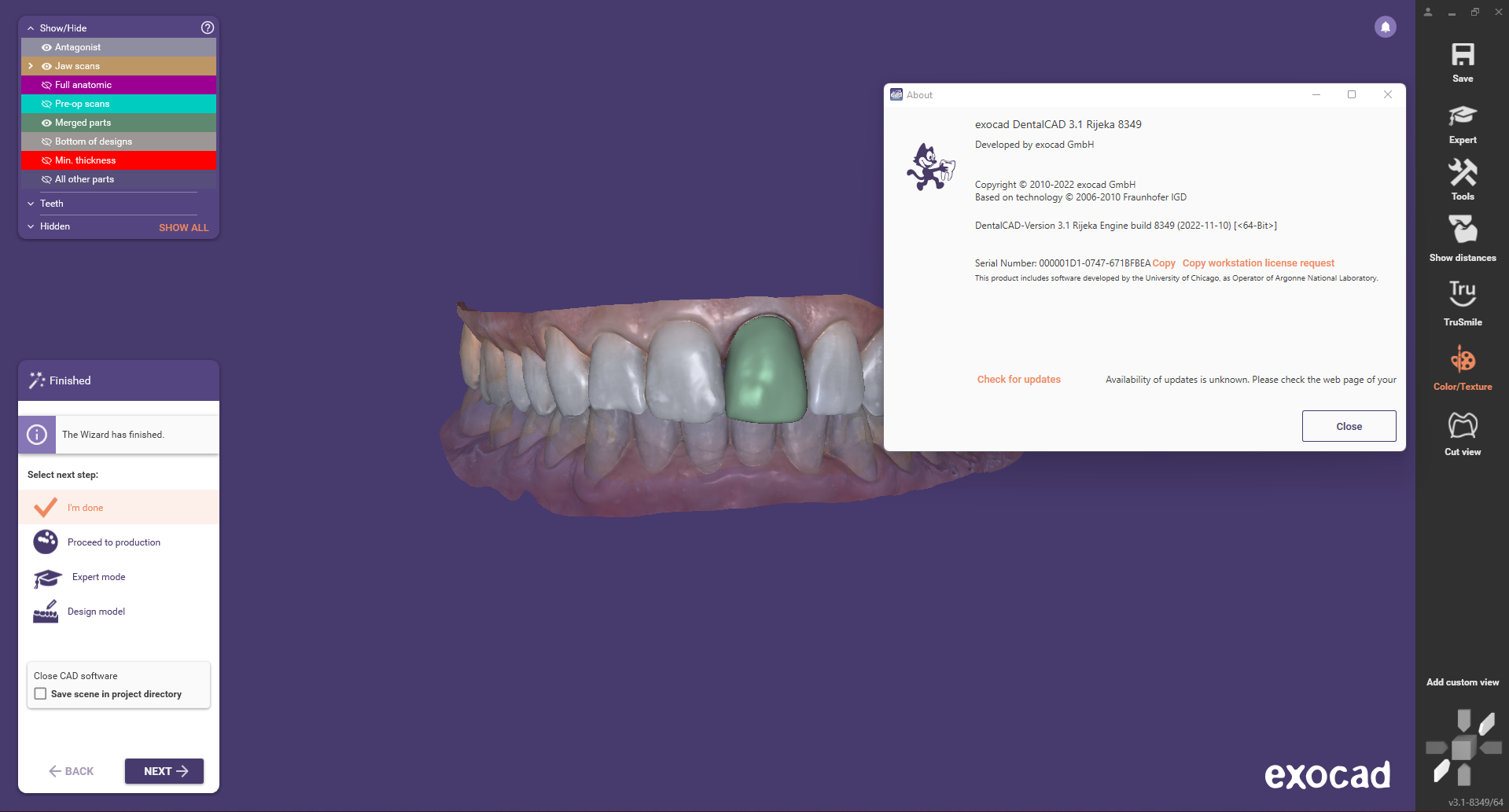This screenshot has width=1509, height=812.
Task: Toggle visibility eye of Jaw scans
Action: point(46,66)
